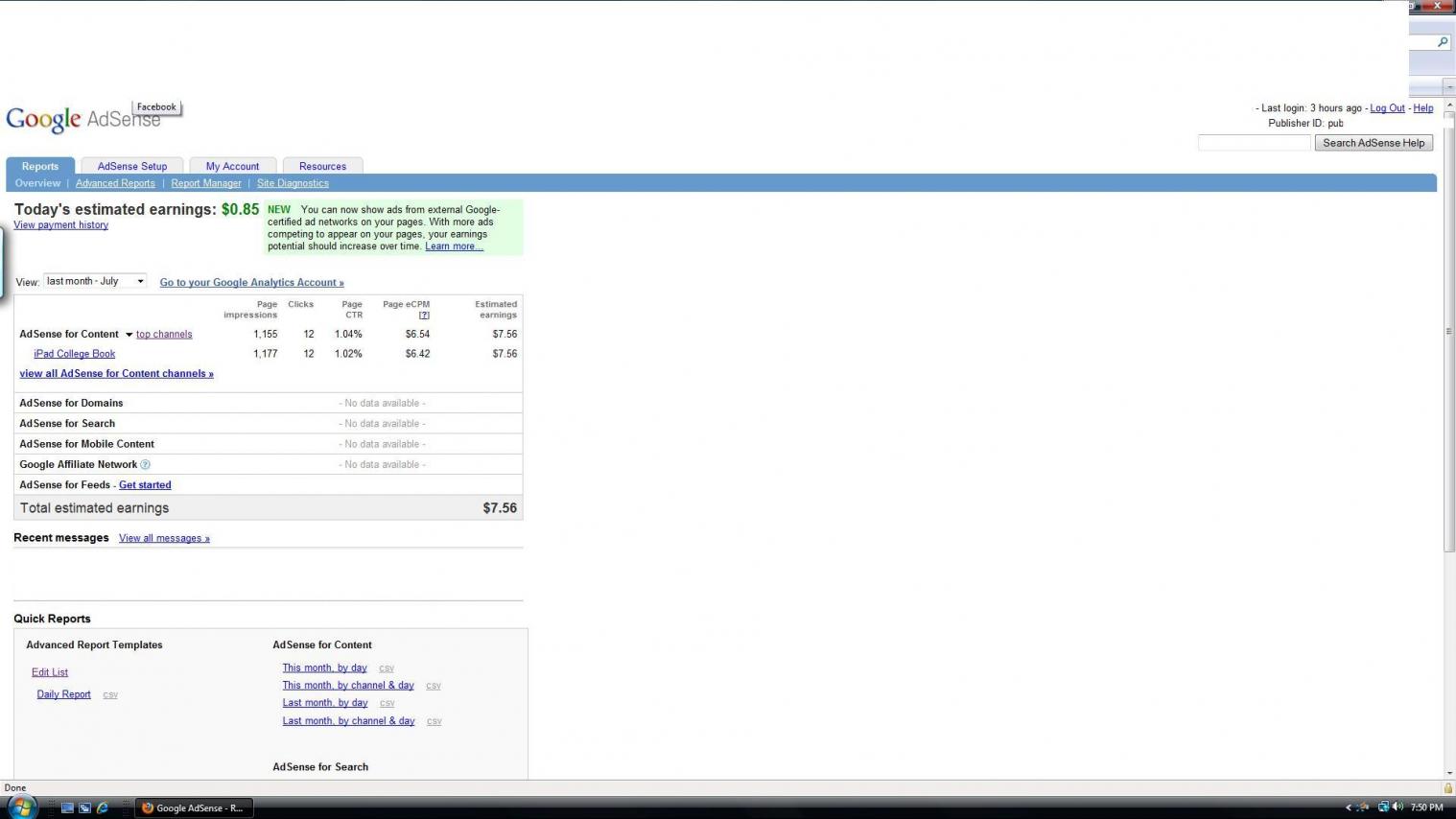Open the View date range dropdown
The image size is (1456, 819).
(95, 281)
